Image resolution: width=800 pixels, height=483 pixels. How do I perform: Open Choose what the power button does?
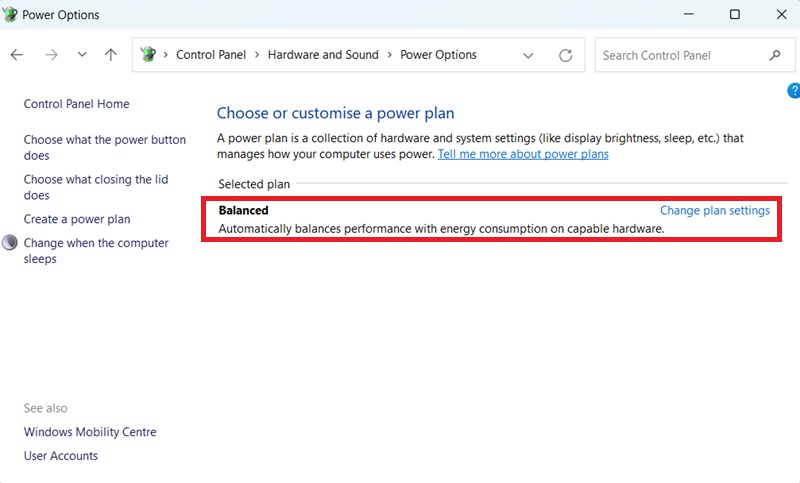click(105, 147)
